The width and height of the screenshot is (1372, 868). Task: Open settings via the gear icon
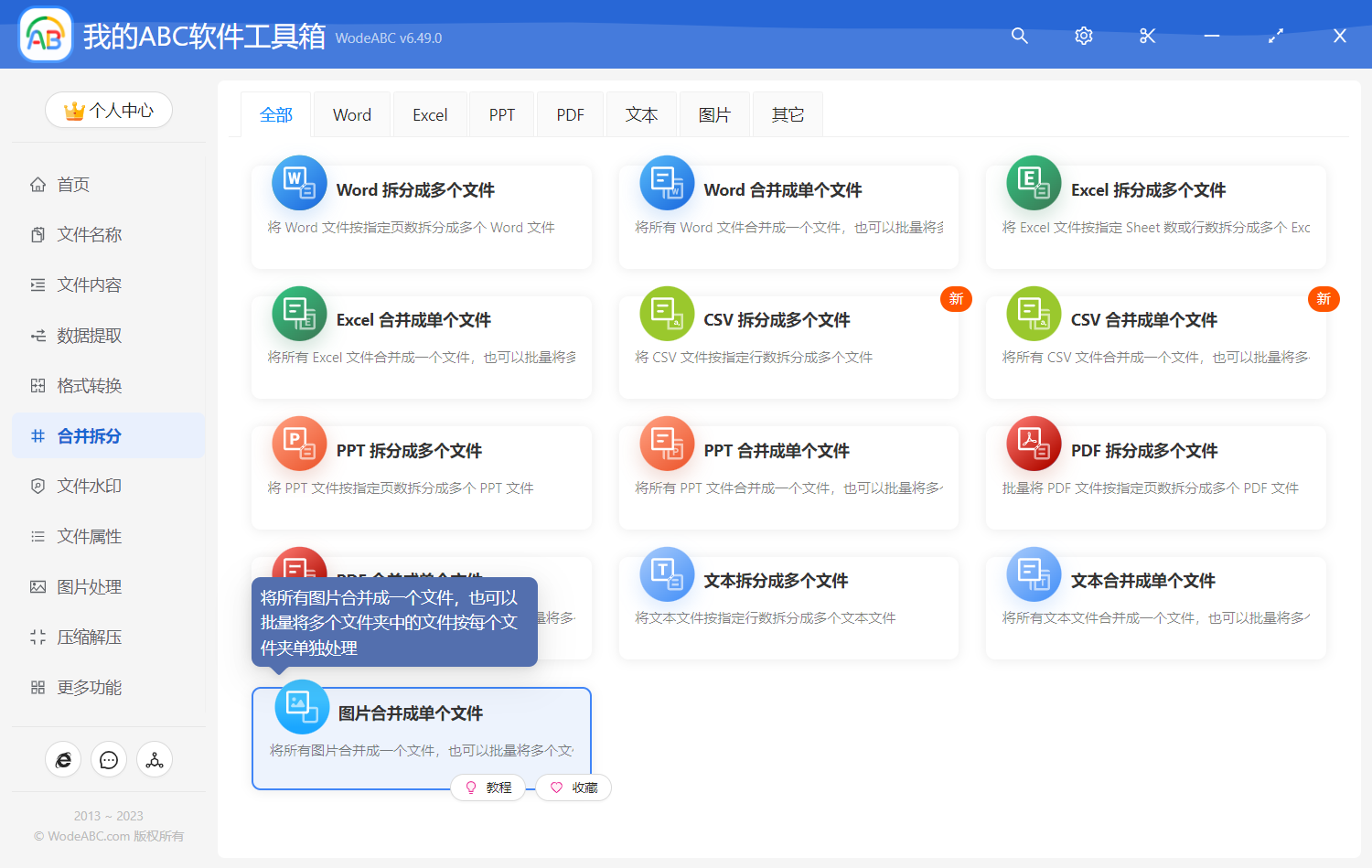[x=1083, y=36]
